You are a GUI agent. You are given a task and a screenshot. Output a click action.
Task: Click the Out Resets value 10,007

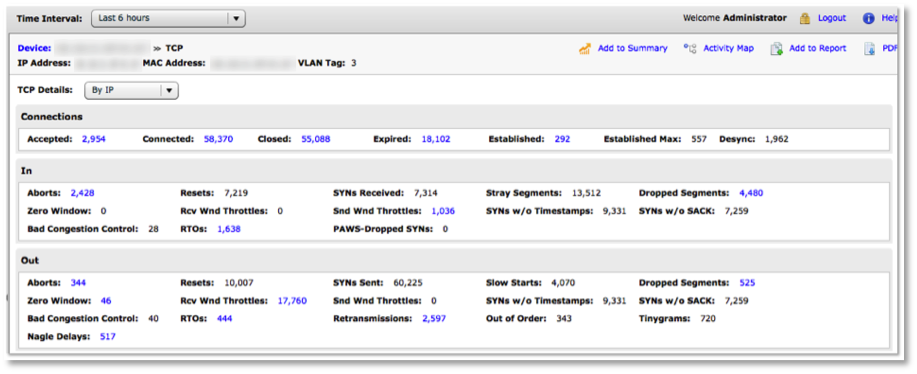tap(239, 283)
